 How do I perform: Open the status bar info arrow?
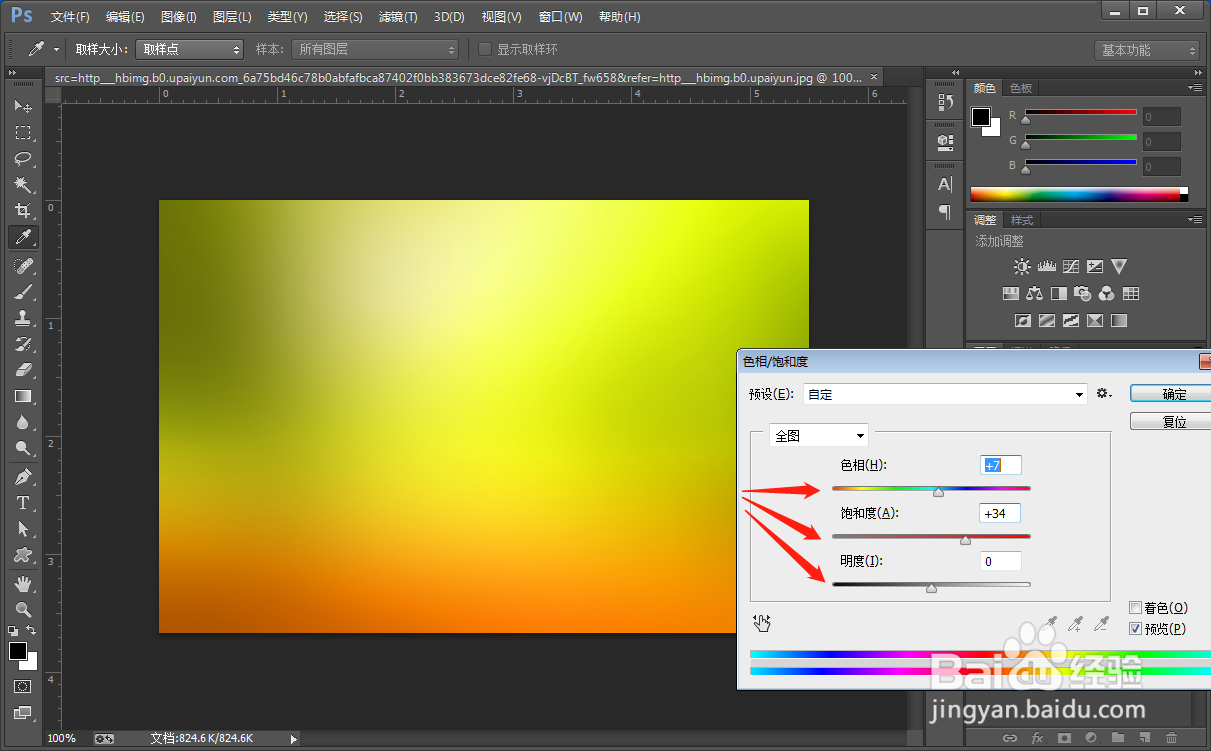tap(293, 739)
